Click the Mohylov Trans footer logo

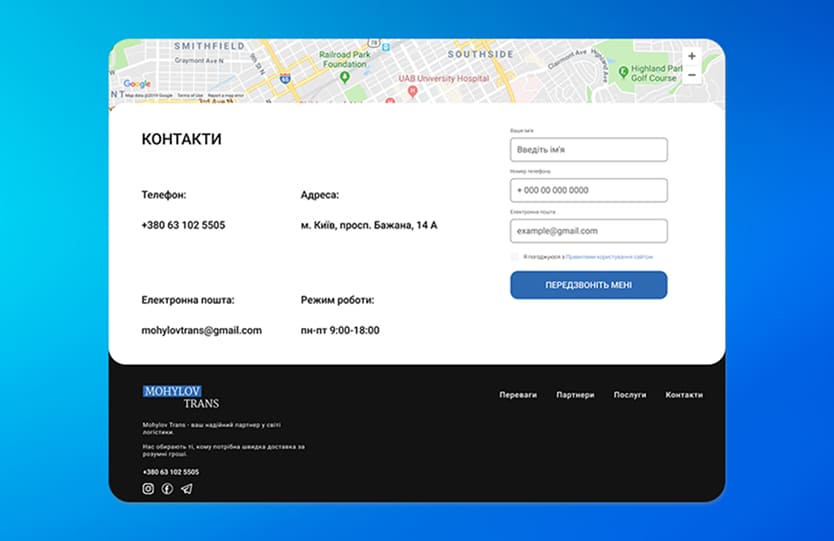coord(181,397)
